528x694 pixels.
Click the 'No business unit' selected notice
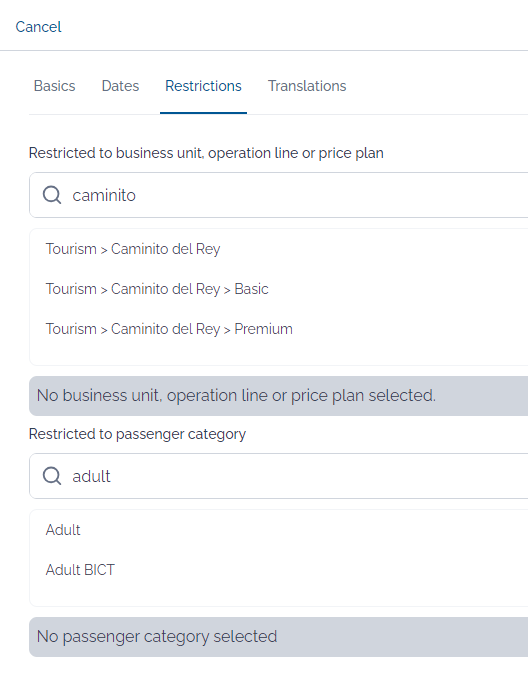tap(279, 396)
